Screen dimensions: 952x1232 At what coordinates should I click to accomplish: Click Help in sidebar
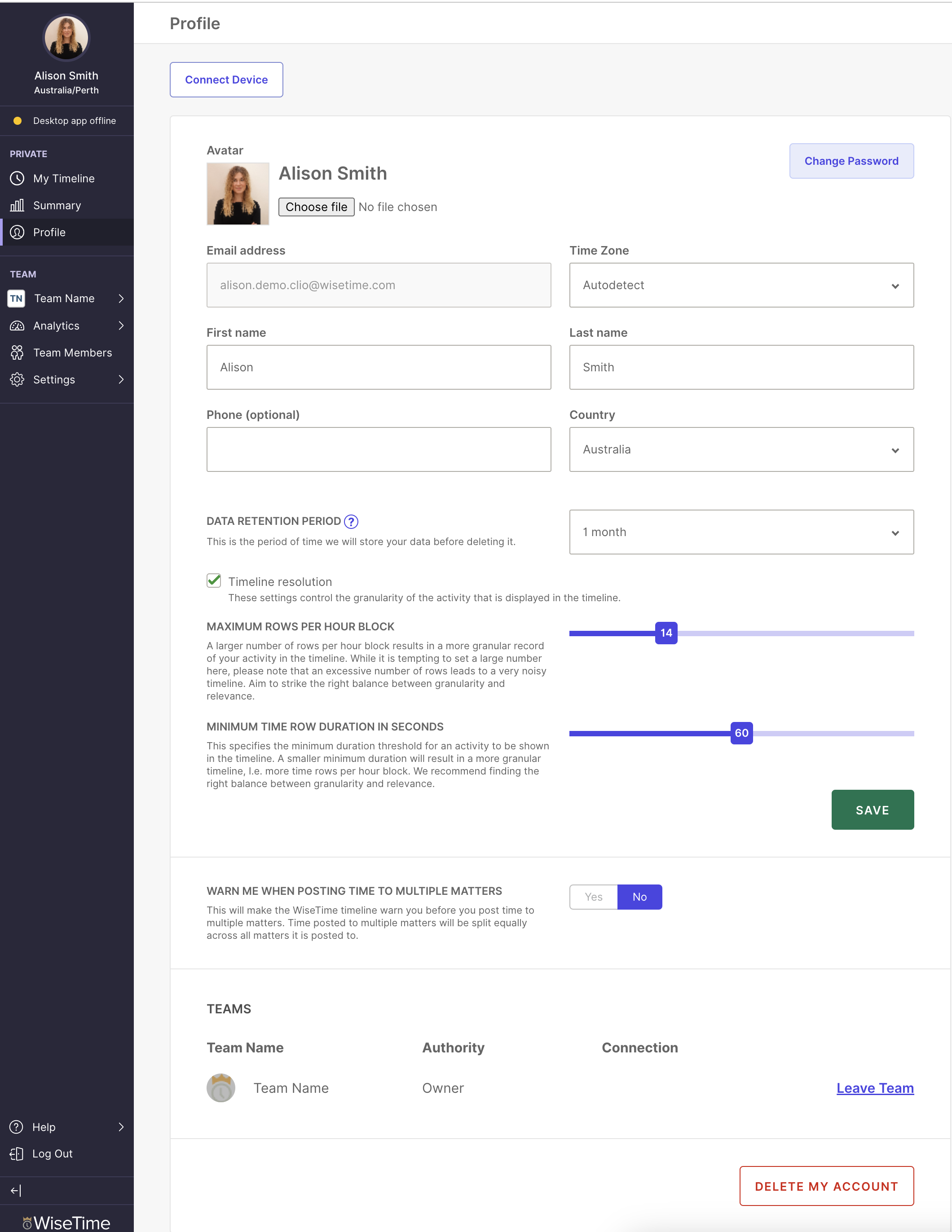[44, 1127]
